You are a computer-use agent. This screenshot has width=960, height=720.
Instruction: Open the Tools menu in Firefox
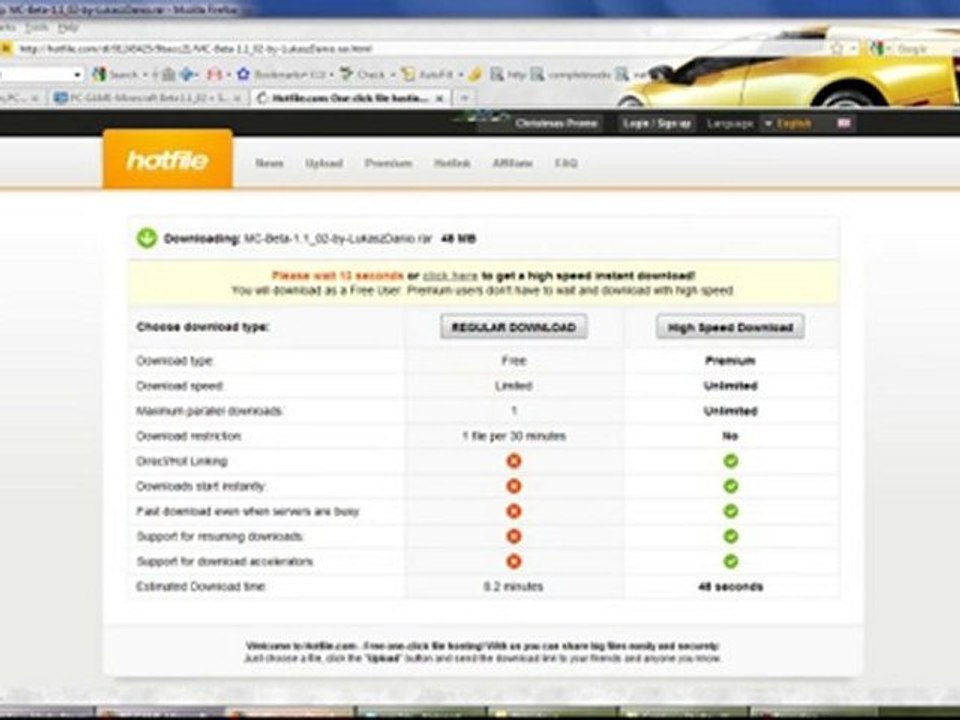click(x=37, y=28)
